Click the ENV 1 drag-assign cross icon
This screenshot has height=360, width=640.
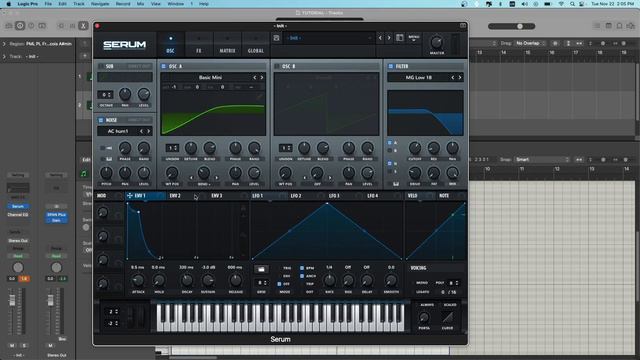click(x=130, y=196)
